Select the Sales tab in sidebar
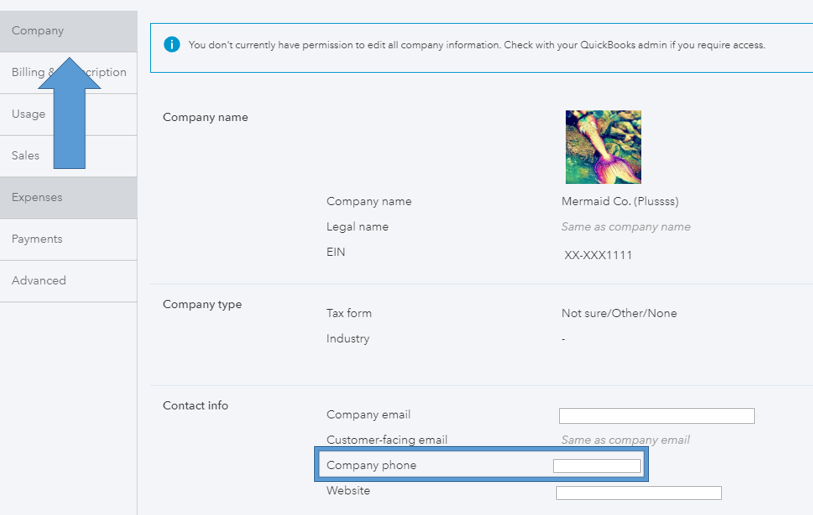 (25, 156)
